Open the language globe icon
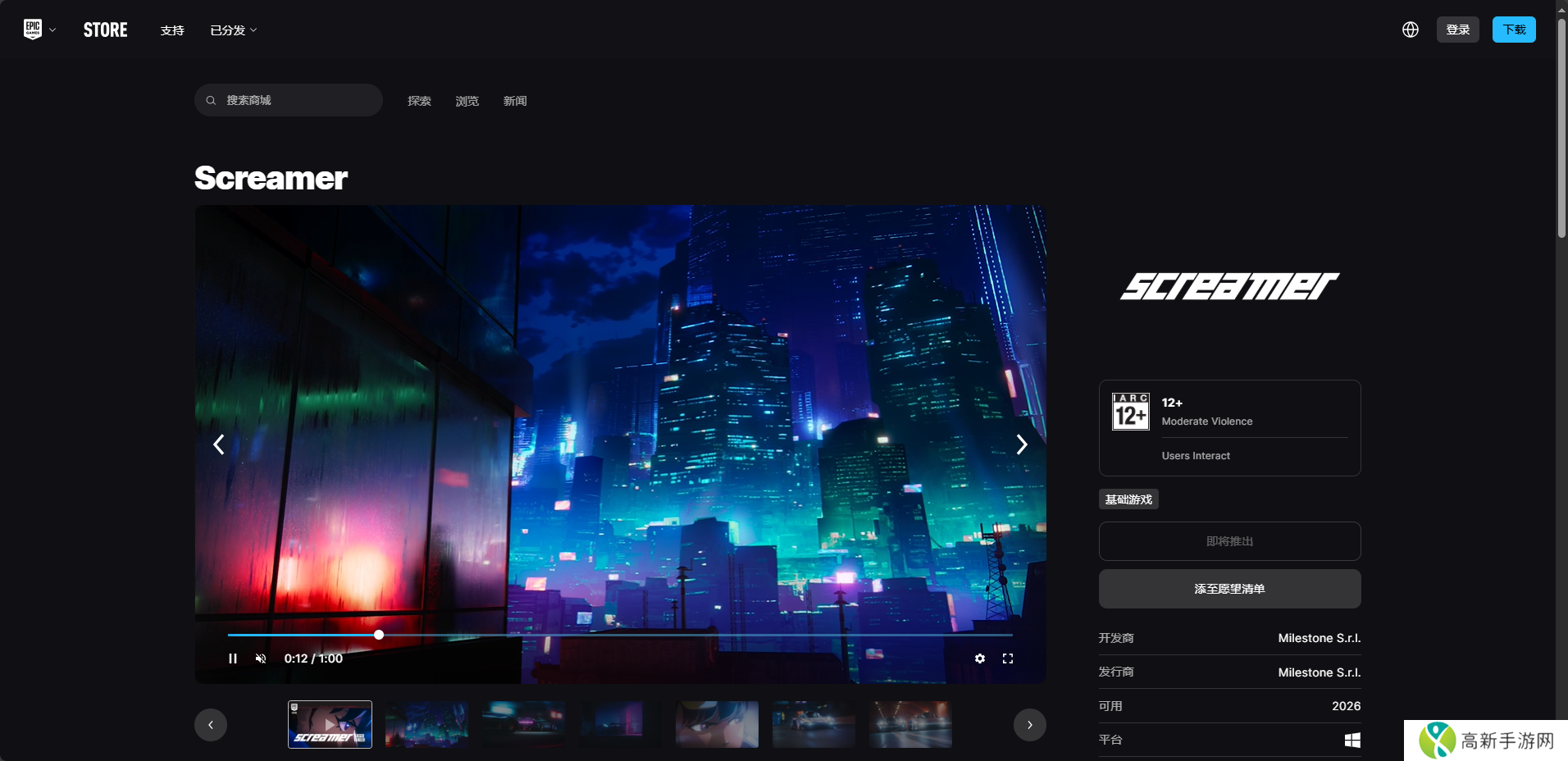The height and width of the screenshot is (761, 1568). [1410, 30]
